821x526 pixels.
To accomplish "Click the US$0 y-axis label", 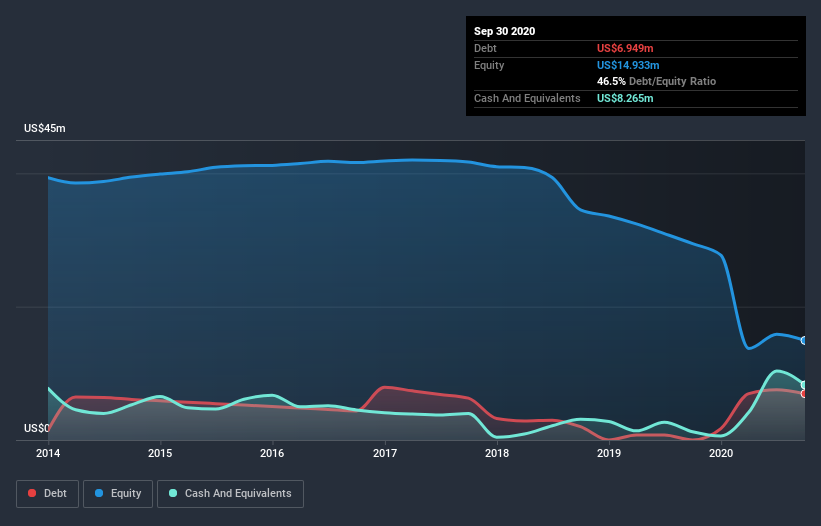I will click(37, 428).
